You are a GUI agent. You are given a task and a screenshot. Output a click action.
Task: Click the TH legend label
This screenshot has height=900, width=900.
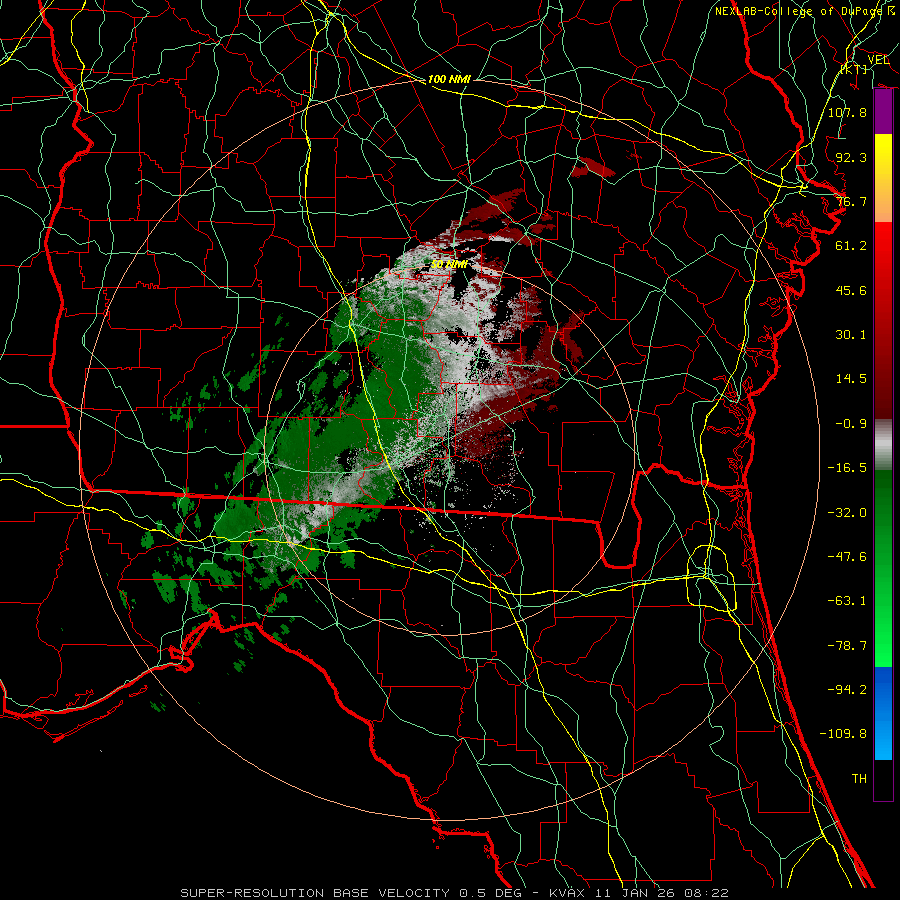pyautogui.click(x=859, y=779)
